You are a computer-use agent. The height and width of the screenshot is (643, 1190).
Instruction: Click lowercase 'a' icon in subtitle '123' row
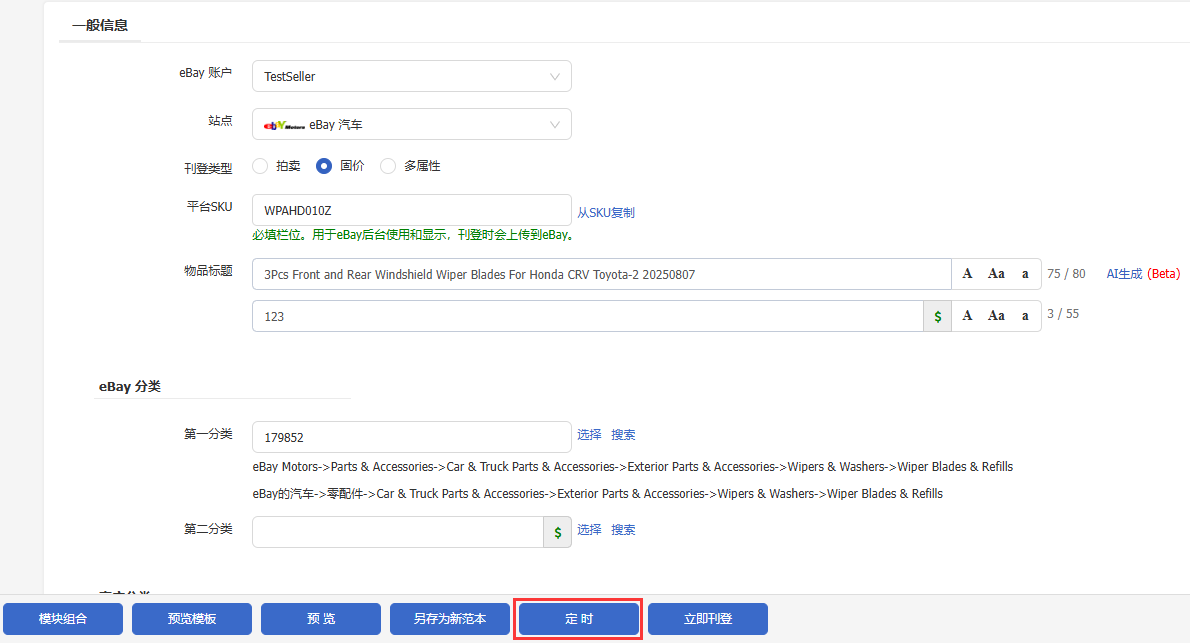(1025, 316)
